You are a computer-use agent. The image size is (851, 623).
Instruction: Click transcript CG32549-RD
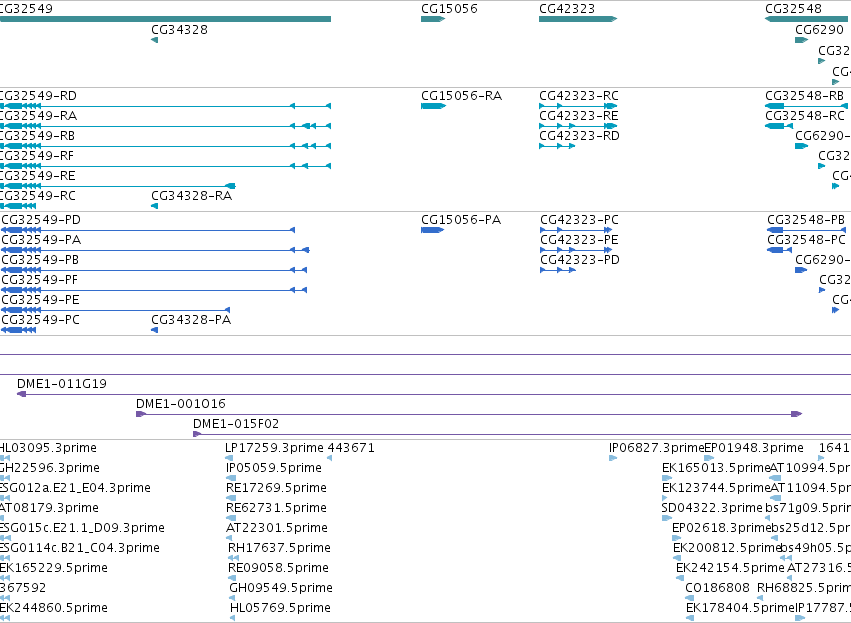click(x=165, y=106)
